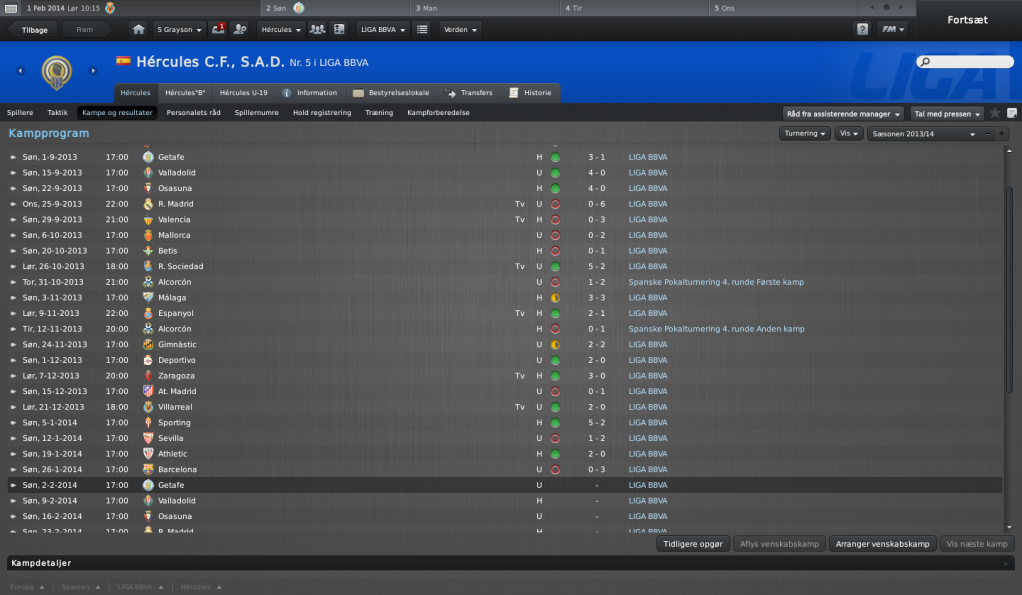Zoom in with the plus button
1022x595 pixels.
pyautogui.click(x=1001, y=134)
